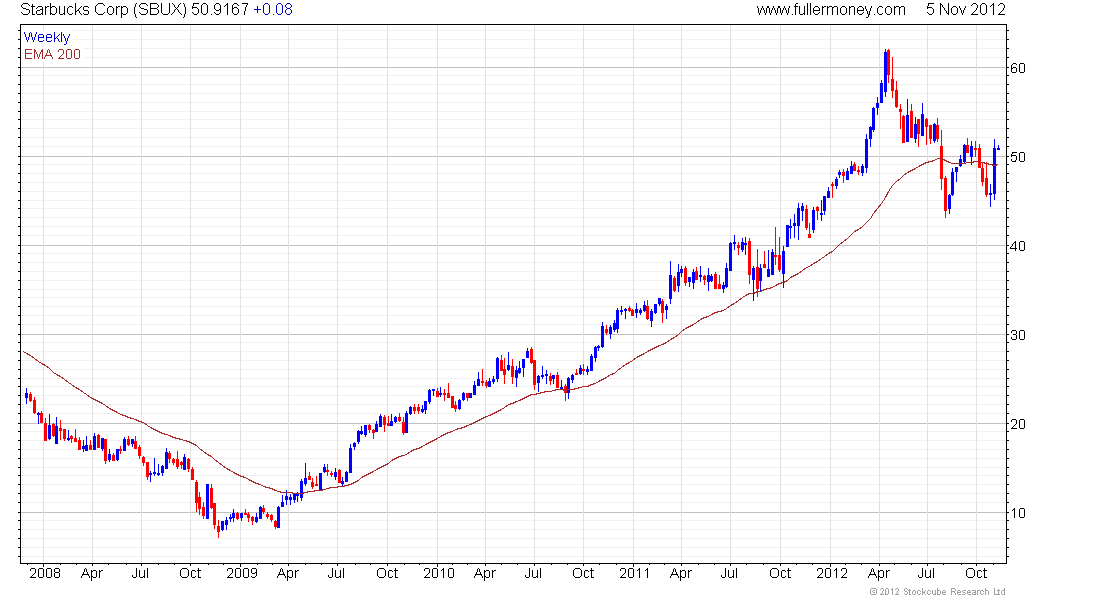Click the Stockcube Research Ltd copyright text

938,592
